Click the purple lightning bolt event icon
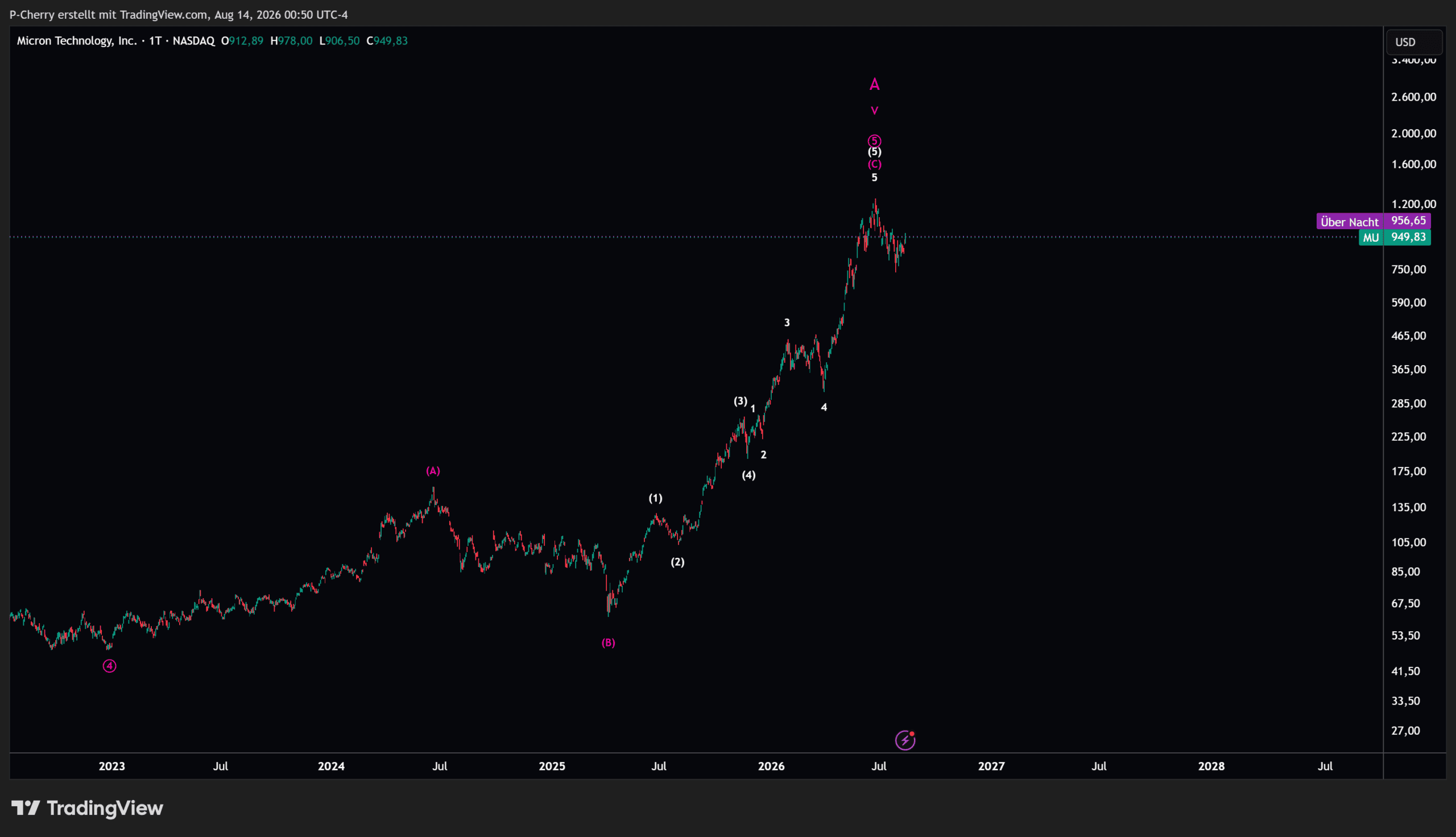Image resolution: width=1456 pixels, height=837 pixels. (x=905, y=740)
